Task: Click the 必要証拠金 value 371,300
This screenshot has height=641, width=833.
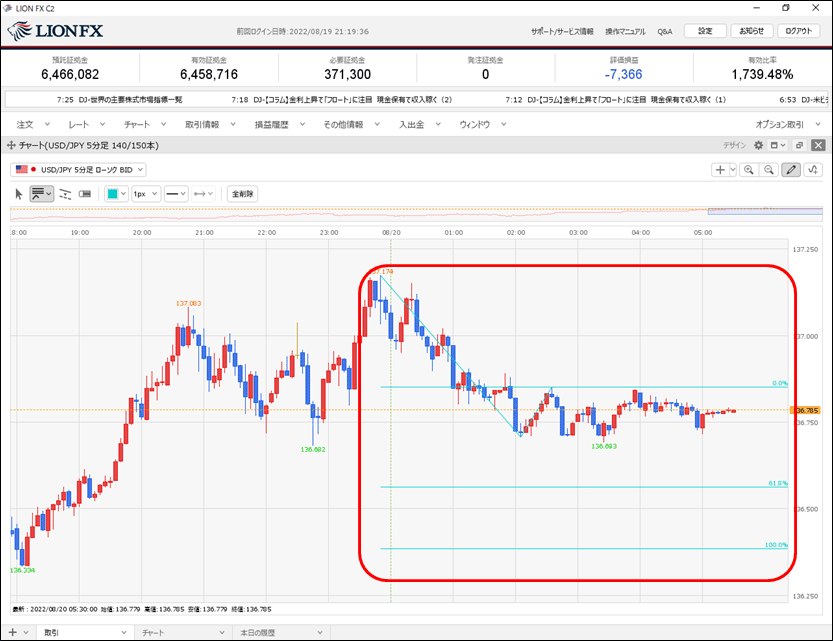Action: [x=347, y=74]
